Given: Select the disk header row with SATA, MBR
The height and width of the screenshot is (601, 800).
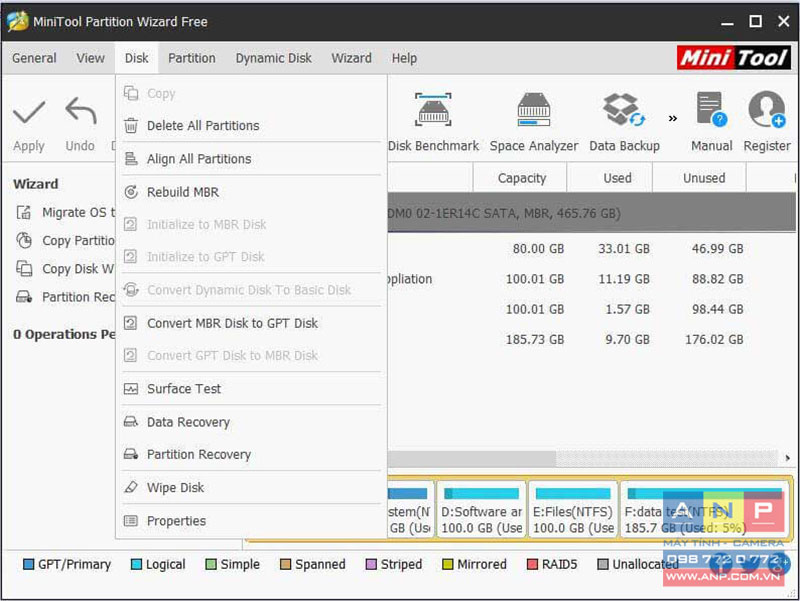Looking at the screenshot, I should [x=592, y=213].
